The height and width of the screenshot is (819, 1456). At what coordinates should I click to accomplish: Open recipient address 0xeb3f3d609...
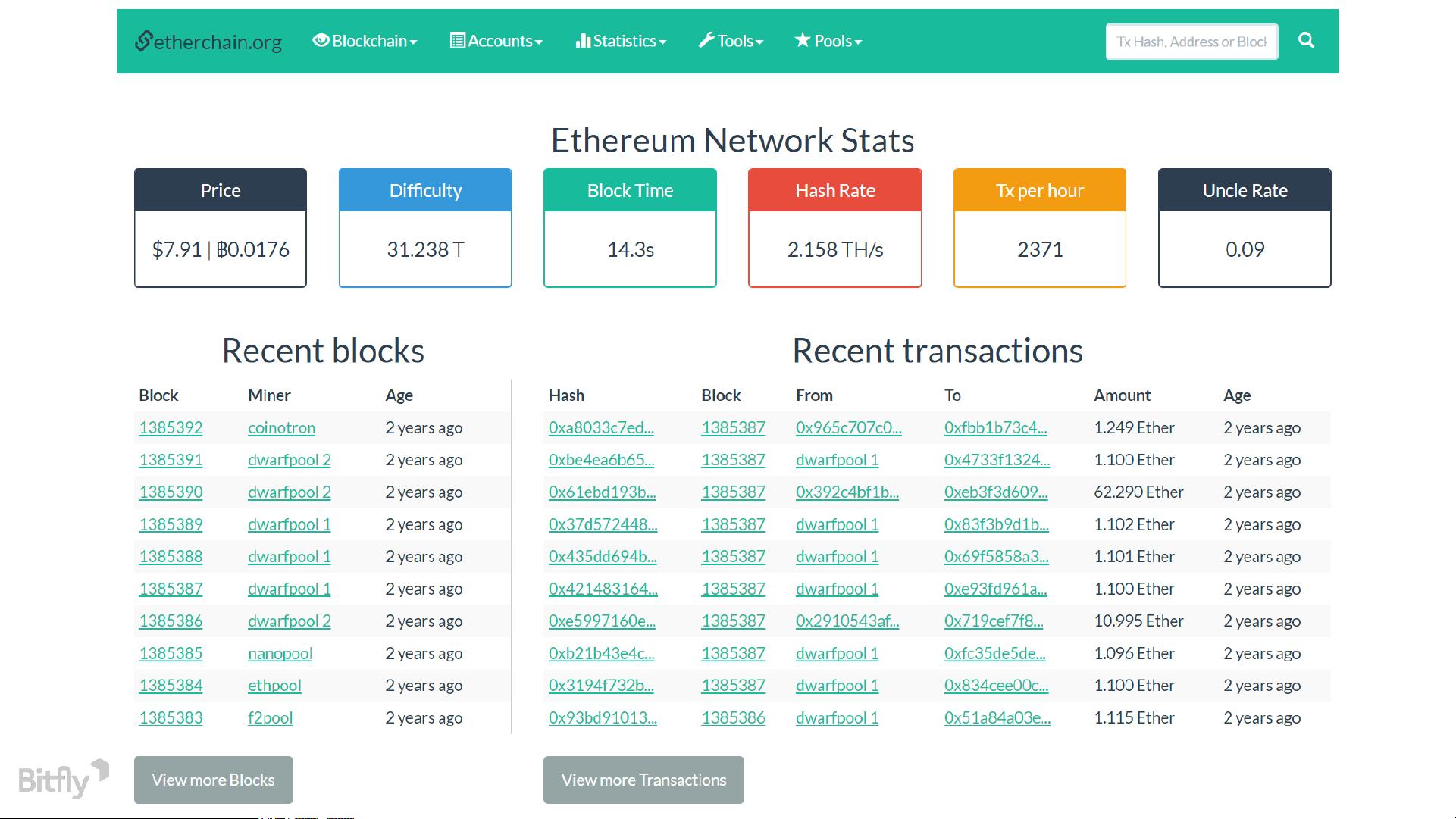(x=996, y=492)
